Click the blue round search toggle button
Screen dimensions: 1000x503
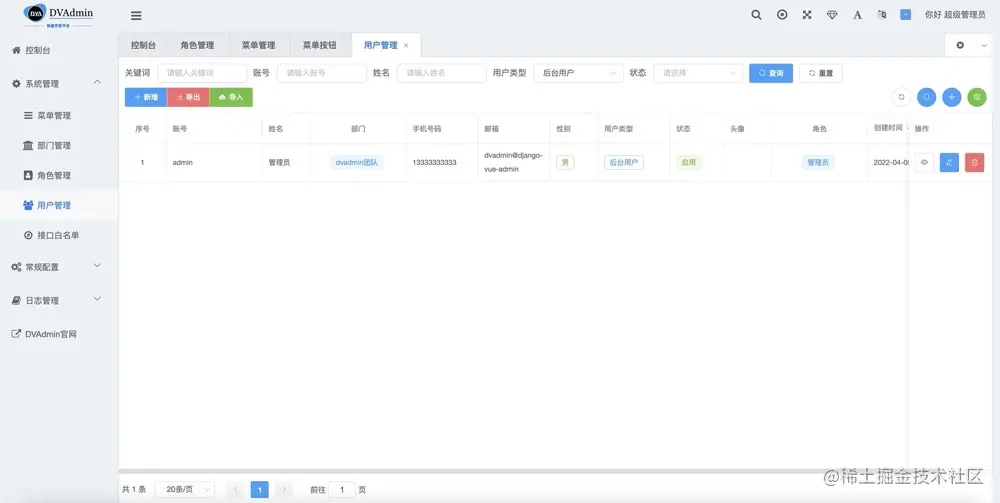[x=927, y=97]
